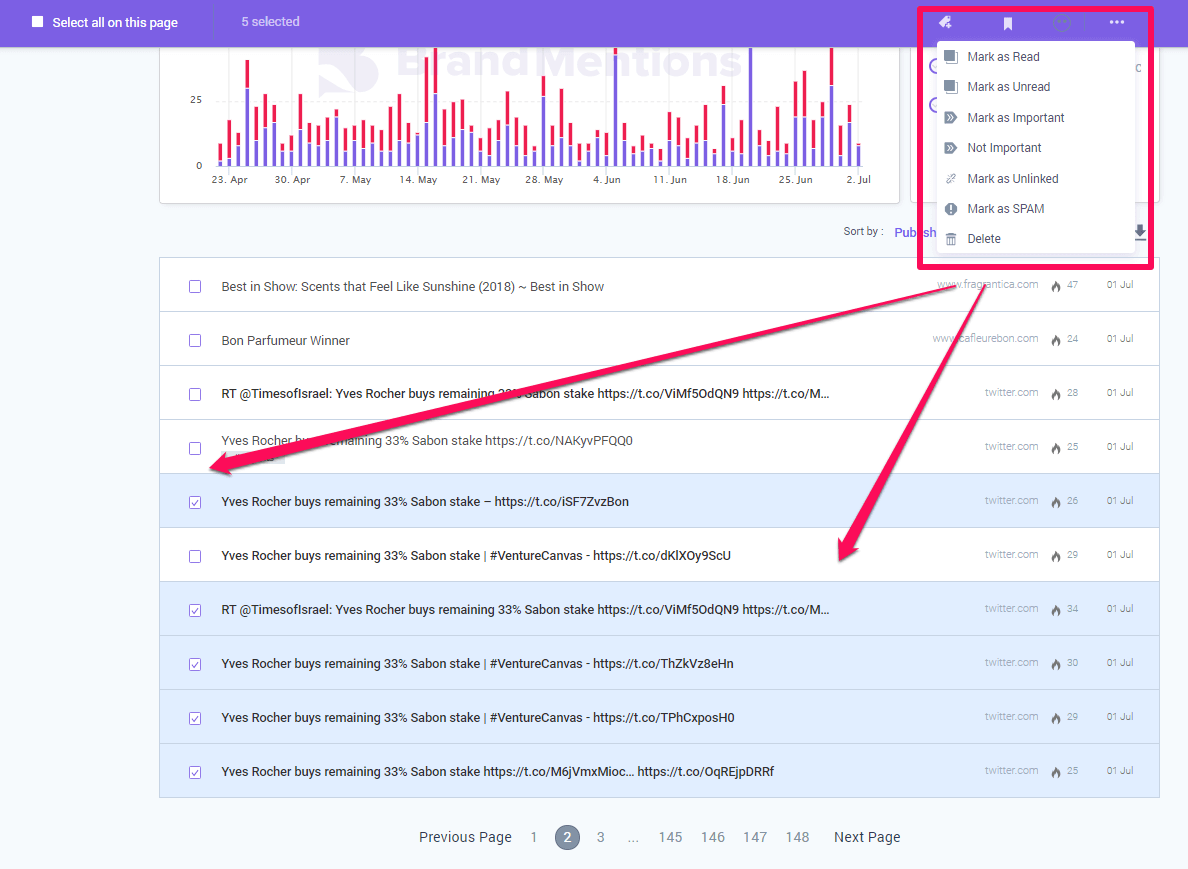
Task: Click the current page 2 indicator
Action: click(567, 837)
